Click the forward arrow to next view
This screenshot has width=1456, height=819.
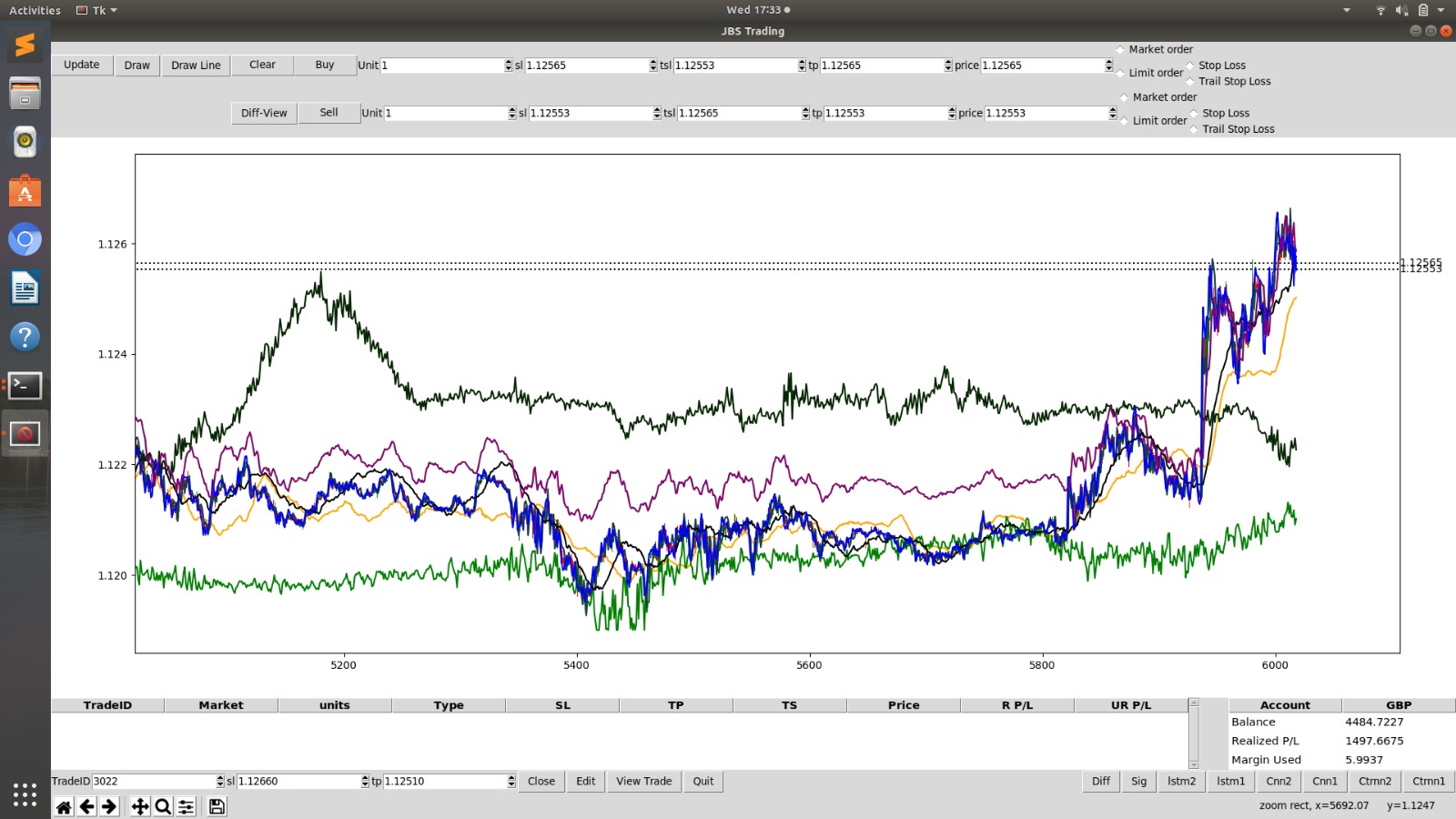(109, 807)
